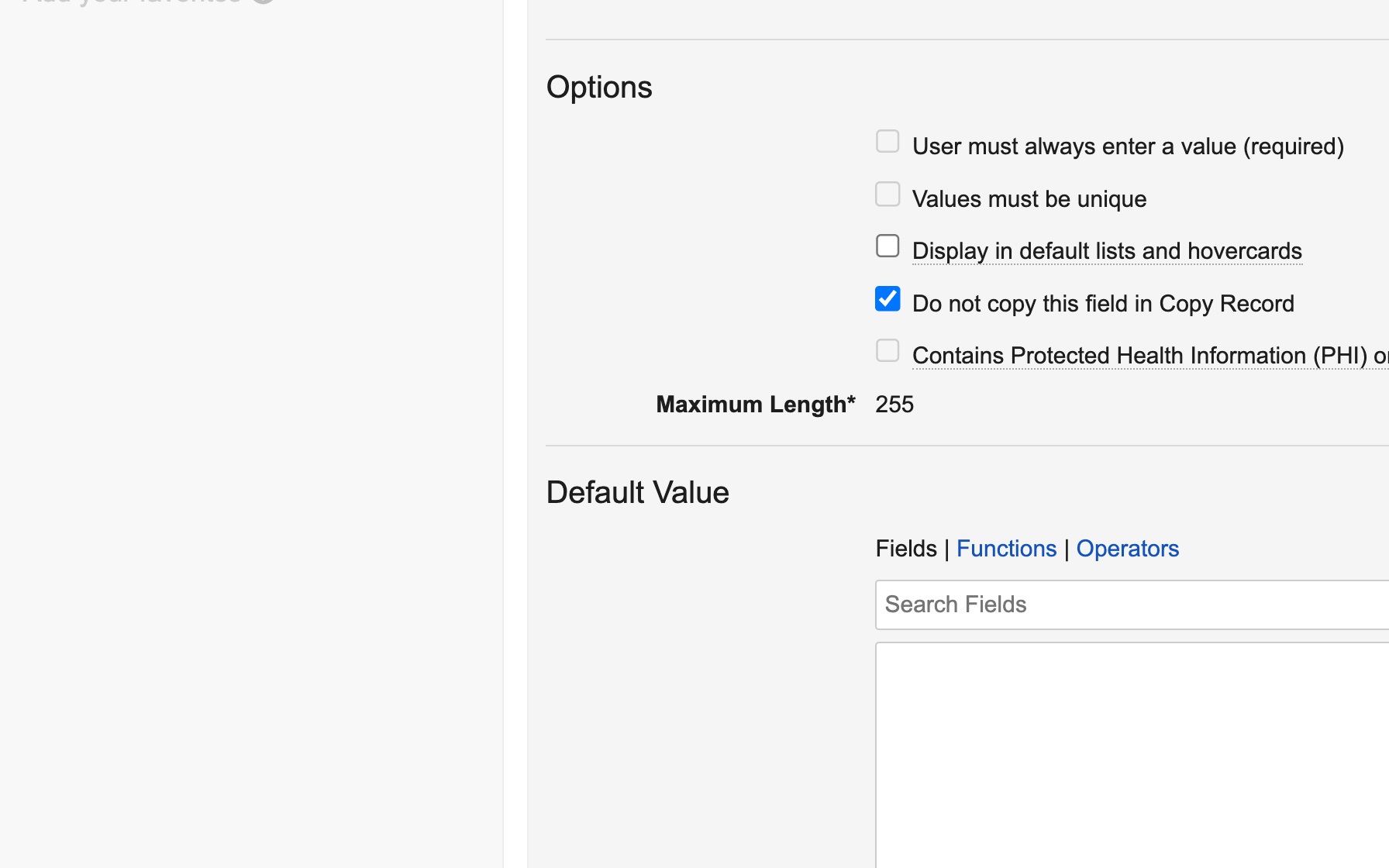
Task: Check Display in default lists and hovercards box
Action: (x=888, y=246)
